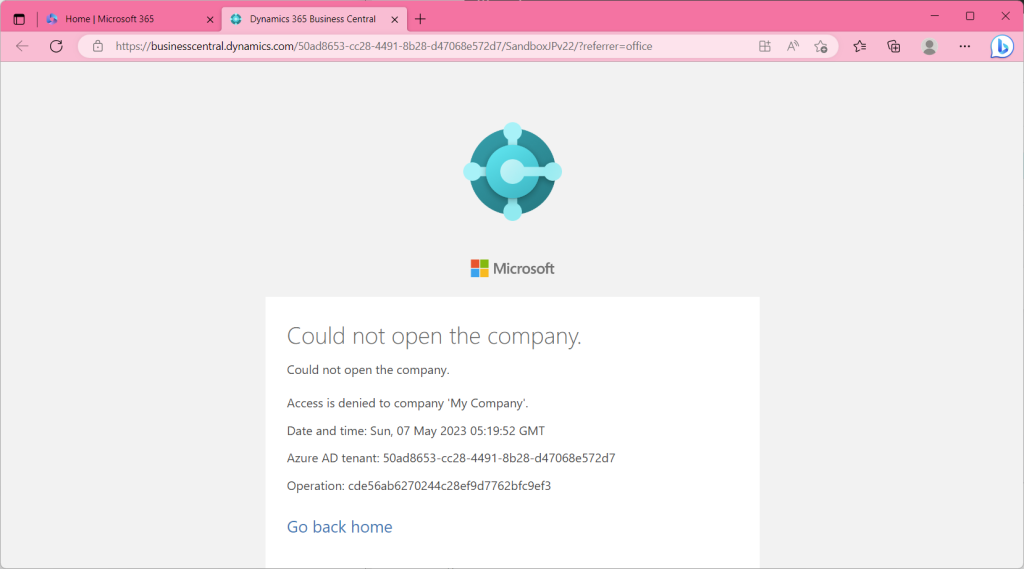Minimize the browser window

point(935,16)
